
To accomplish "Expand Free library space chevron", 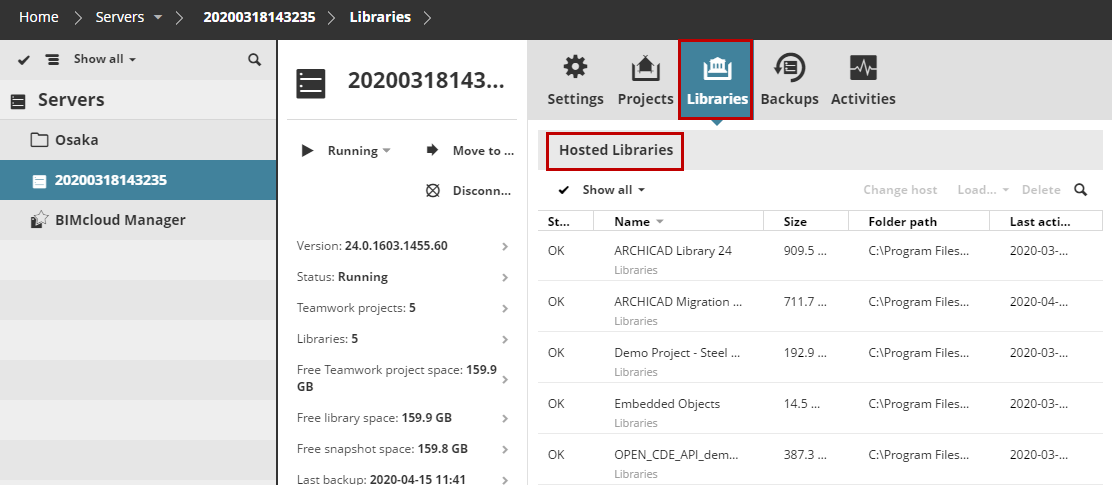I will pyautogui.click(x=505, y=418).
